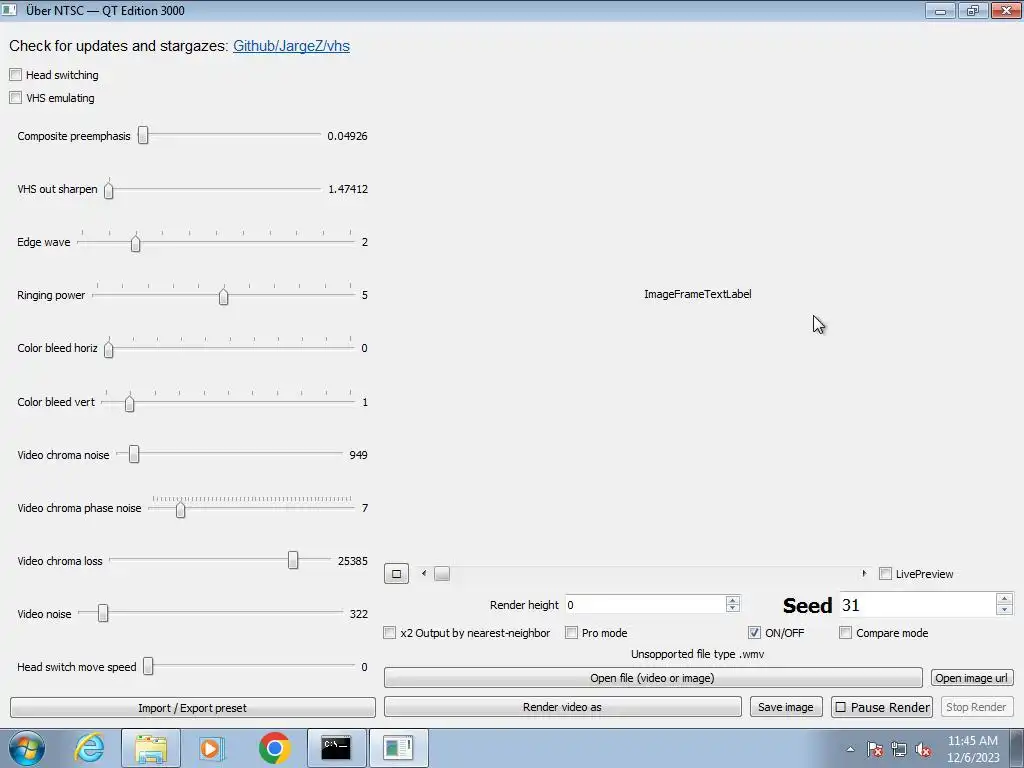The width and height of the screenshot is (1024, 768).
Task: Show hidden system tray icons
Action: pyautogui.click(x=850, y=749)
